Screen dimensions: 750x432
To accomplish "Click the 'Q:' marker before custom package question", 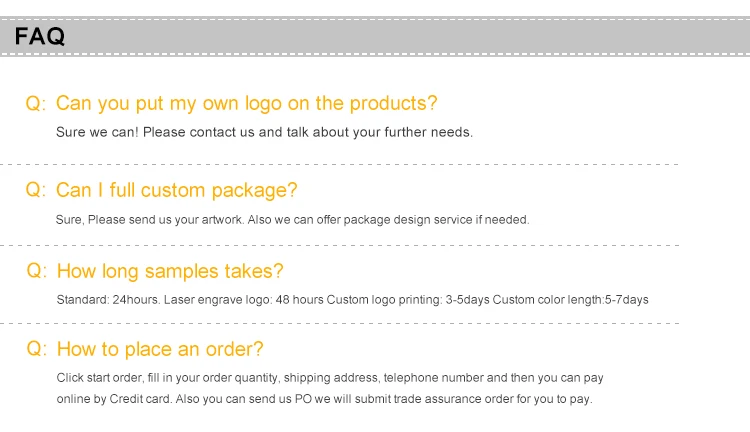I will point(36,190).
